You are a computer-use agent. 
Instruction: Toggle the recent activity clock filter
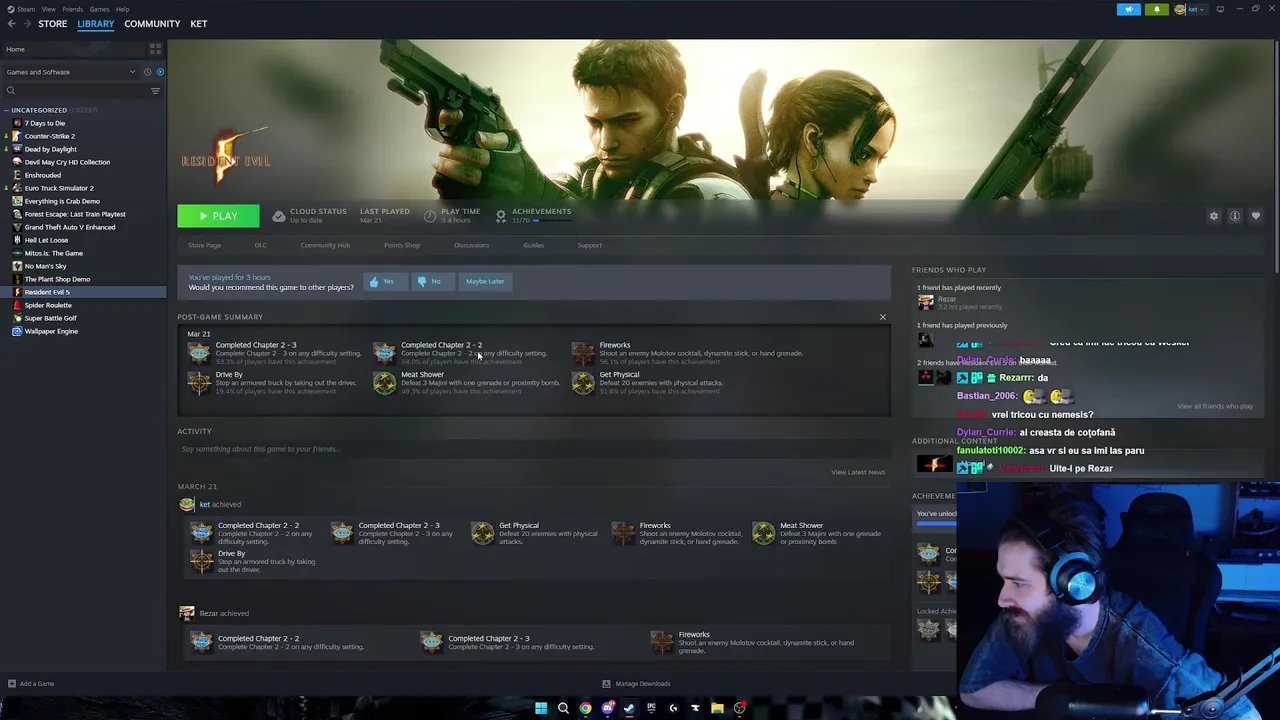coord(147,72)
